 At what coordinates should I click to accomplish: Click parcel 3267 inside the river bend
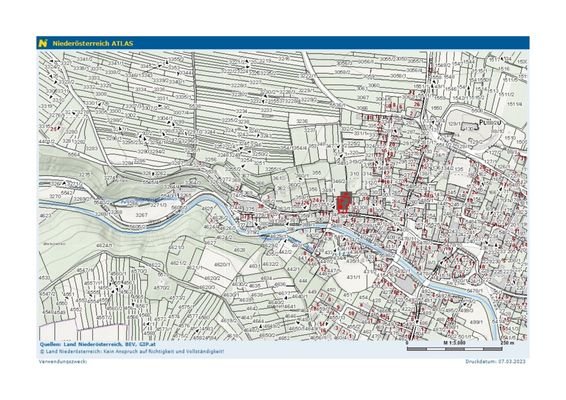point(142,215)
